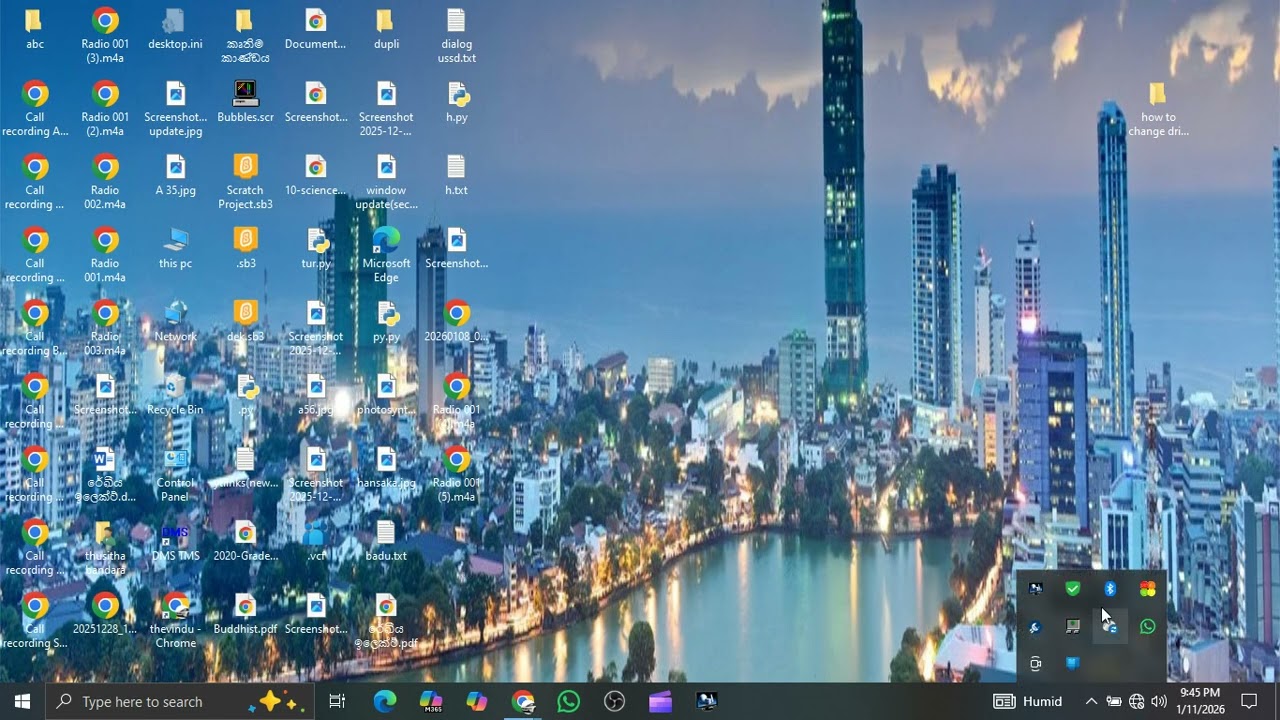Select thevindu - Chrome shortcut
The width and height of the screenshot is (1280, 720).
click(175, 621)
